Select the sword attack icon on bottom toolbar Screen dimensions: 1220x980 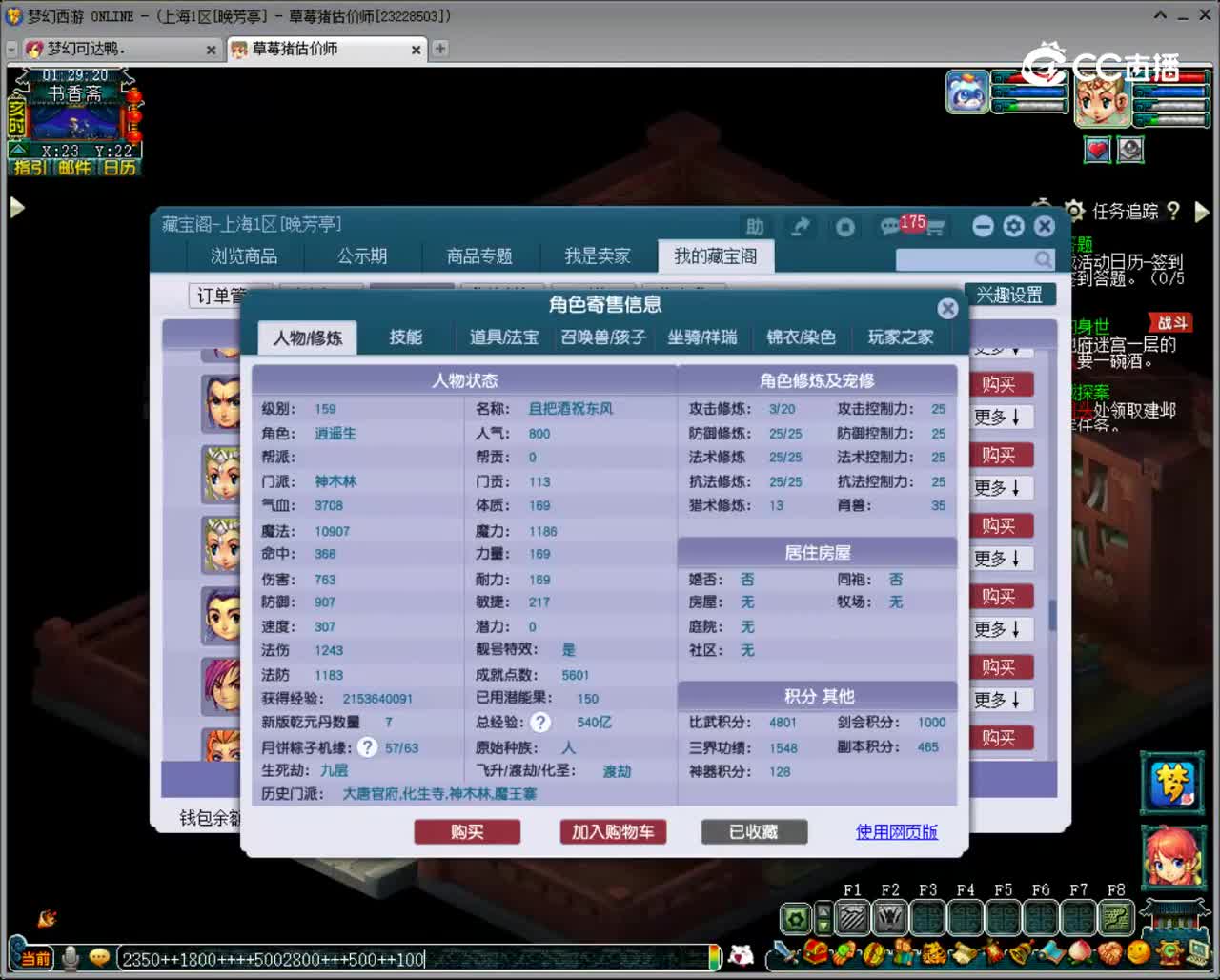click(784, 951)
